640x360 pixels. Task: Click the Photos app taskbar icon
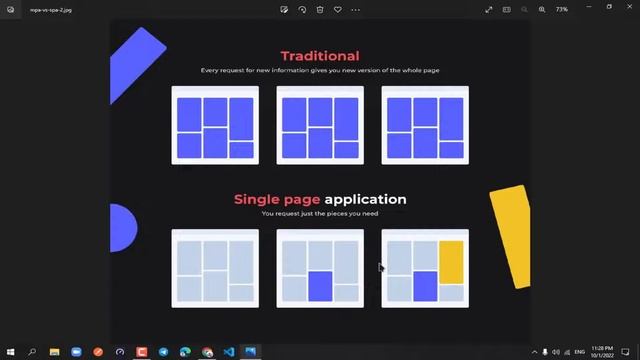(x=251, y=351)
